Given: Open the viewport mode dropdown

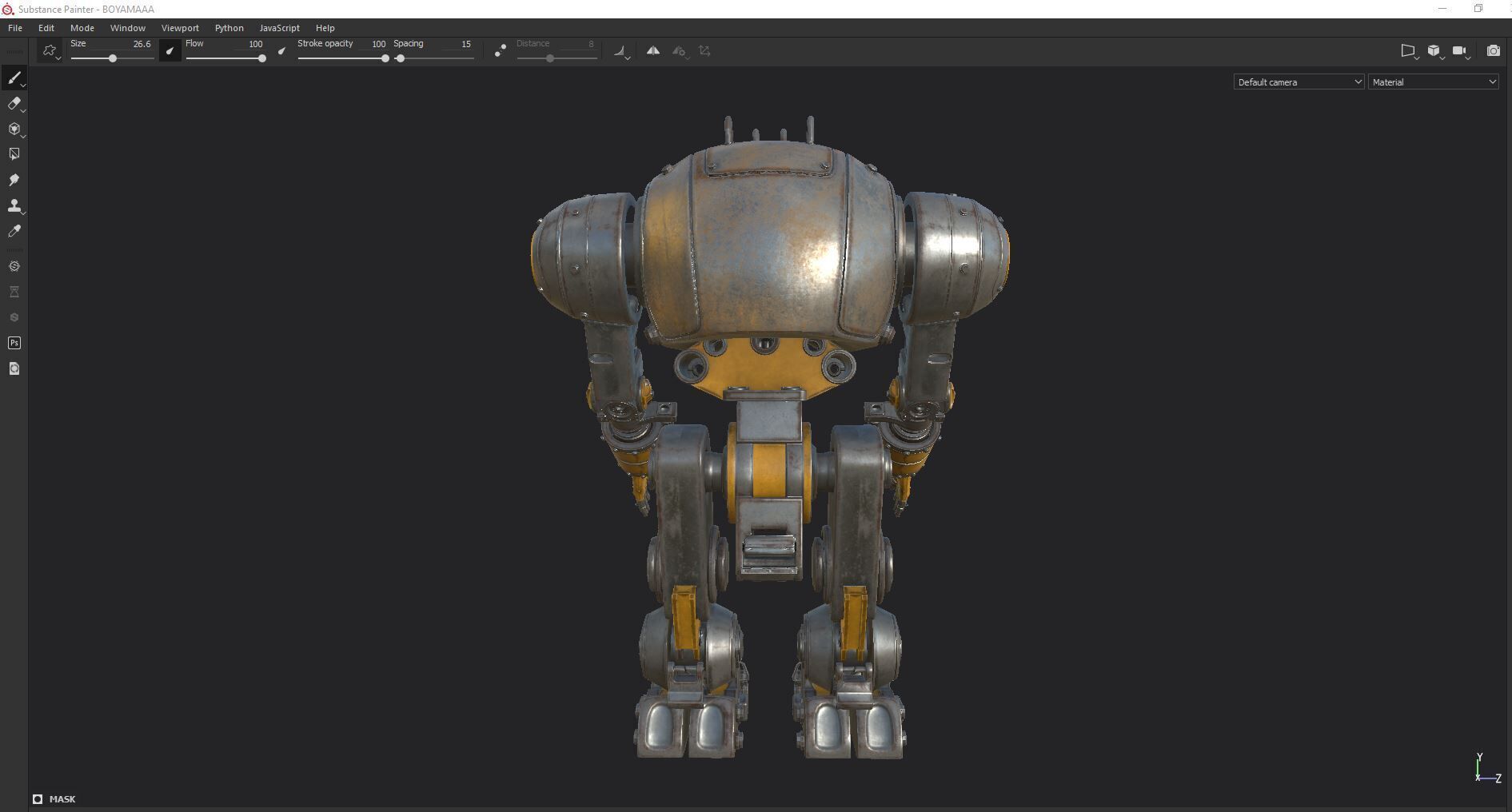Looking at the screenshot, I should (x=1410, y=52).
